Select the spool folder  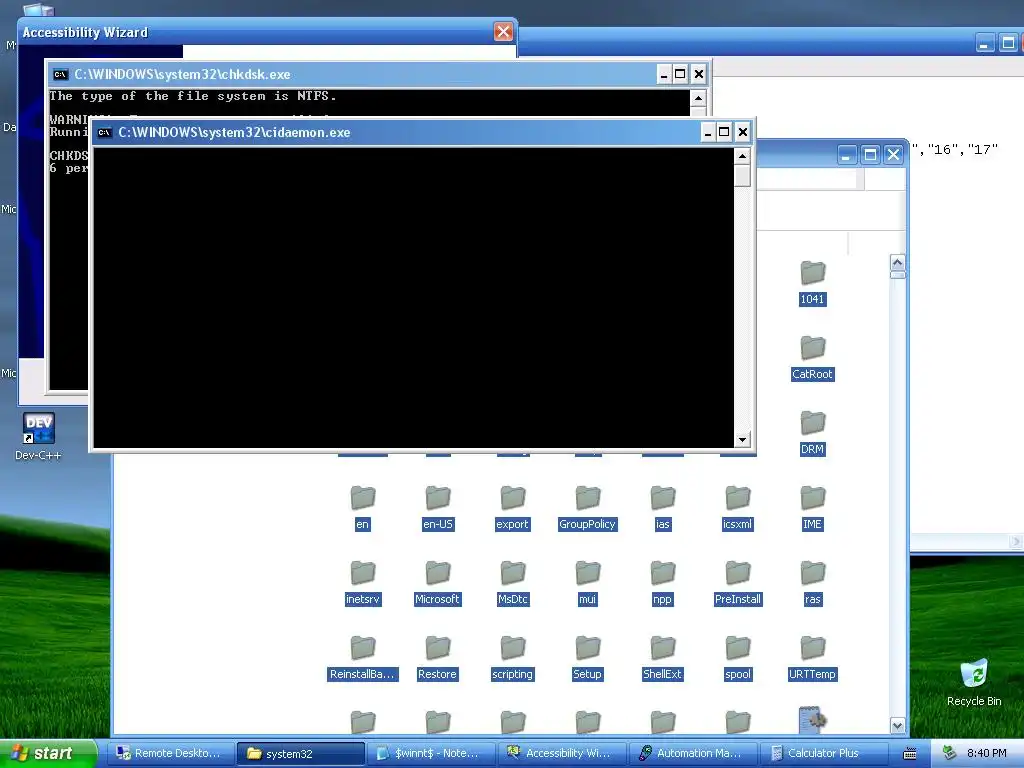coord(737,659)
